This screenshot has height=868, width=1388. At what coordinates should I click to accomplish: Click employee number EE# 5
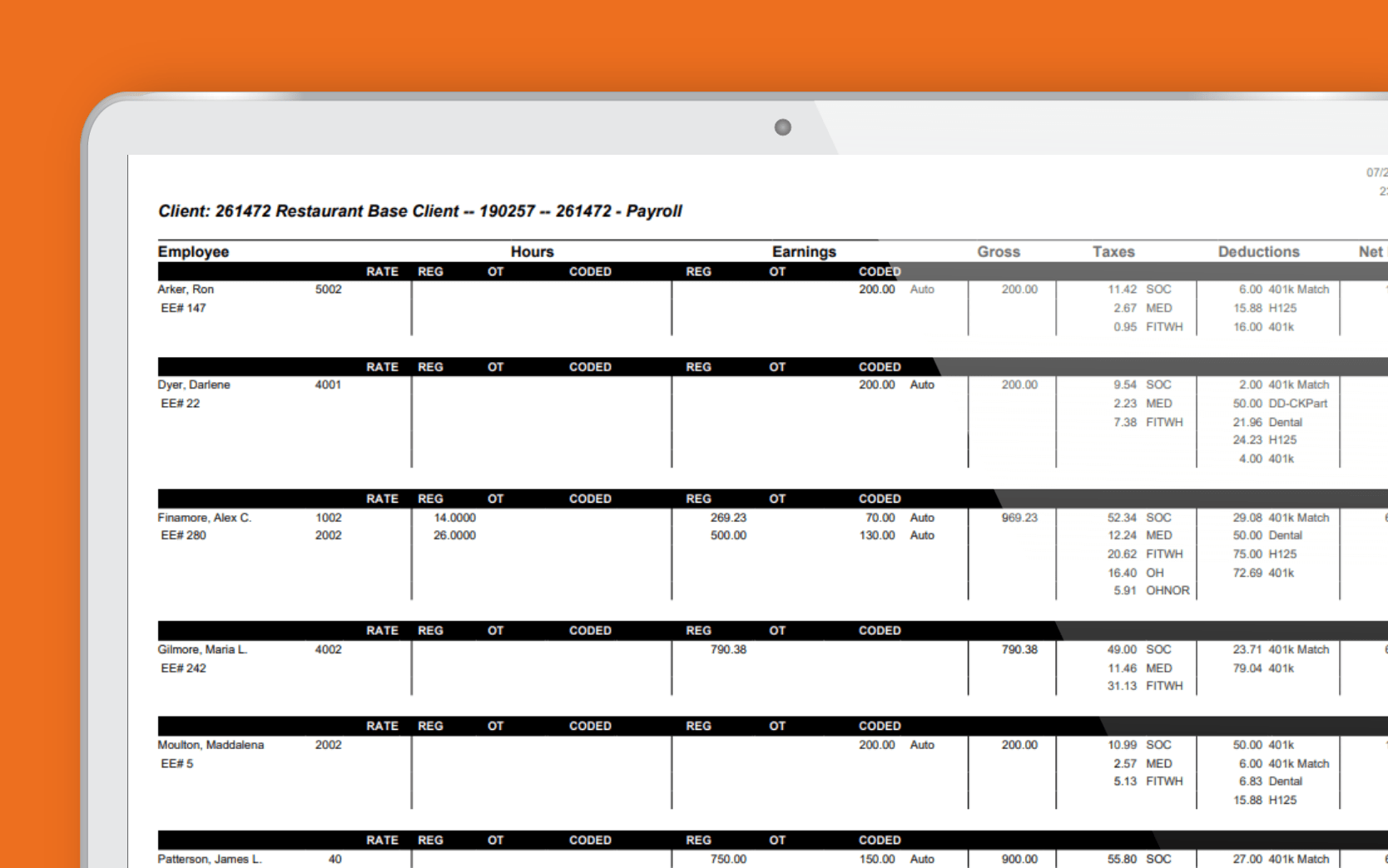pos(176,763)
